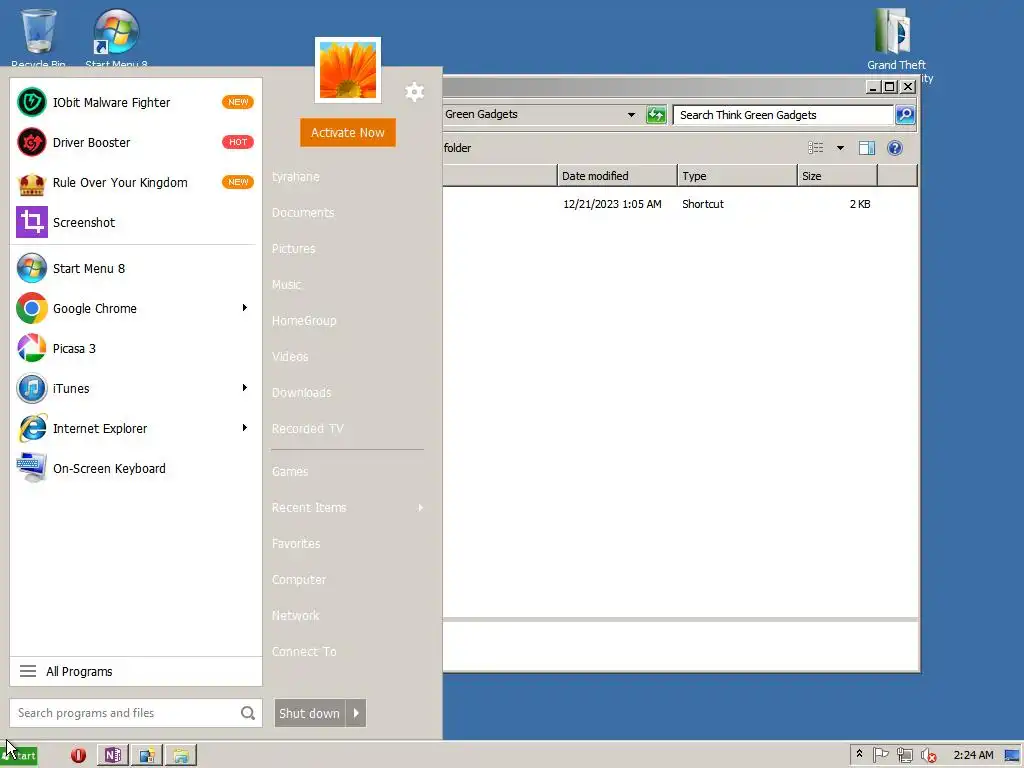Open Music in start menu
The image size is (1024, 768).
[x=287, y=285]
